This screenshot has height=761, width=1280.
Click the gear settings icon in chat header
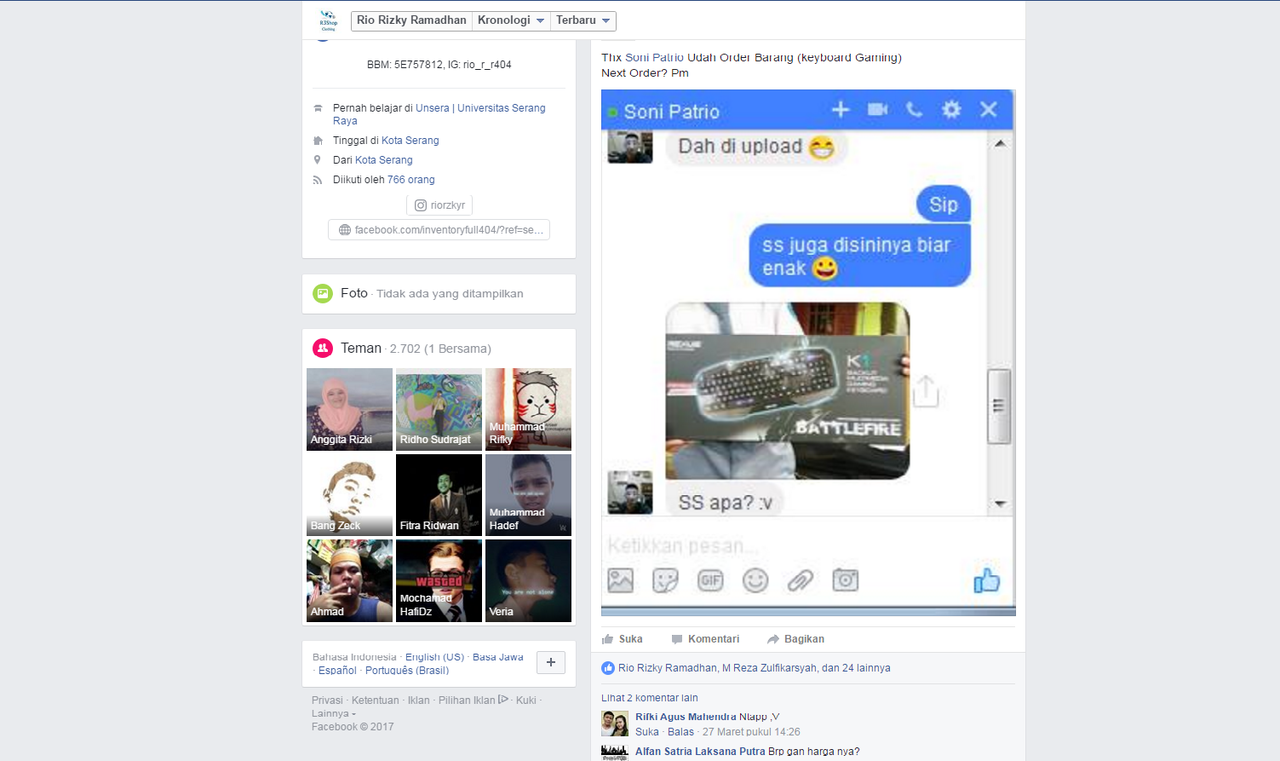point(951,109)
